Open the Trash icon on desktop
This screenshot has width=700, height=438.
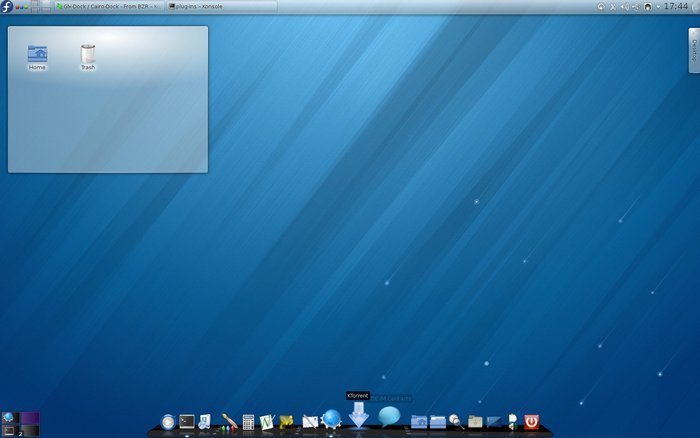tap(88, 57)
